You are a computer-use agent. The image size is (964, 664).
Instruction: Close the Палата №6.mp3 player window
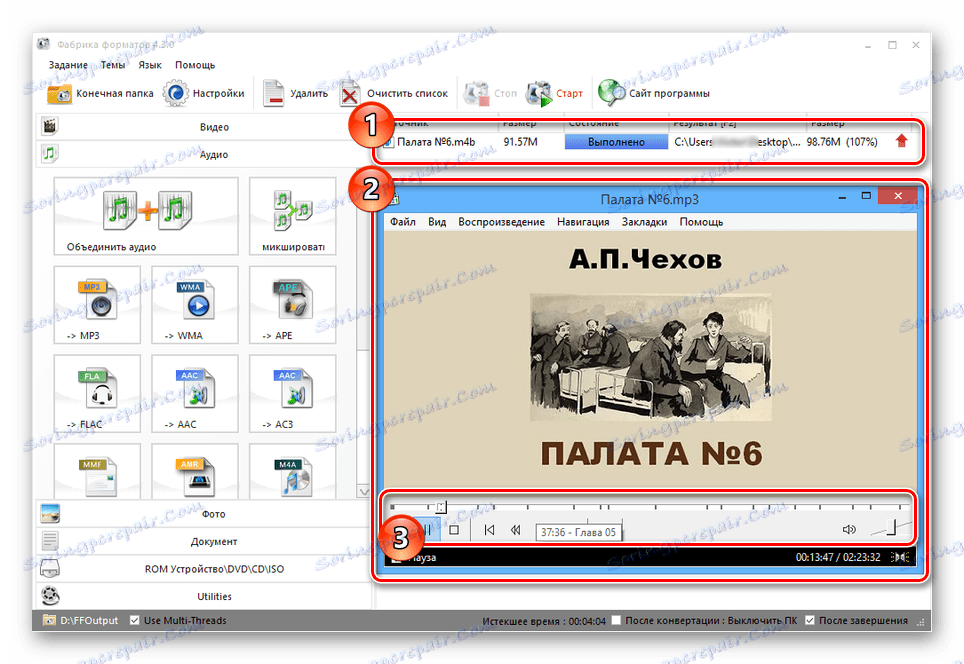pos(898,196)
